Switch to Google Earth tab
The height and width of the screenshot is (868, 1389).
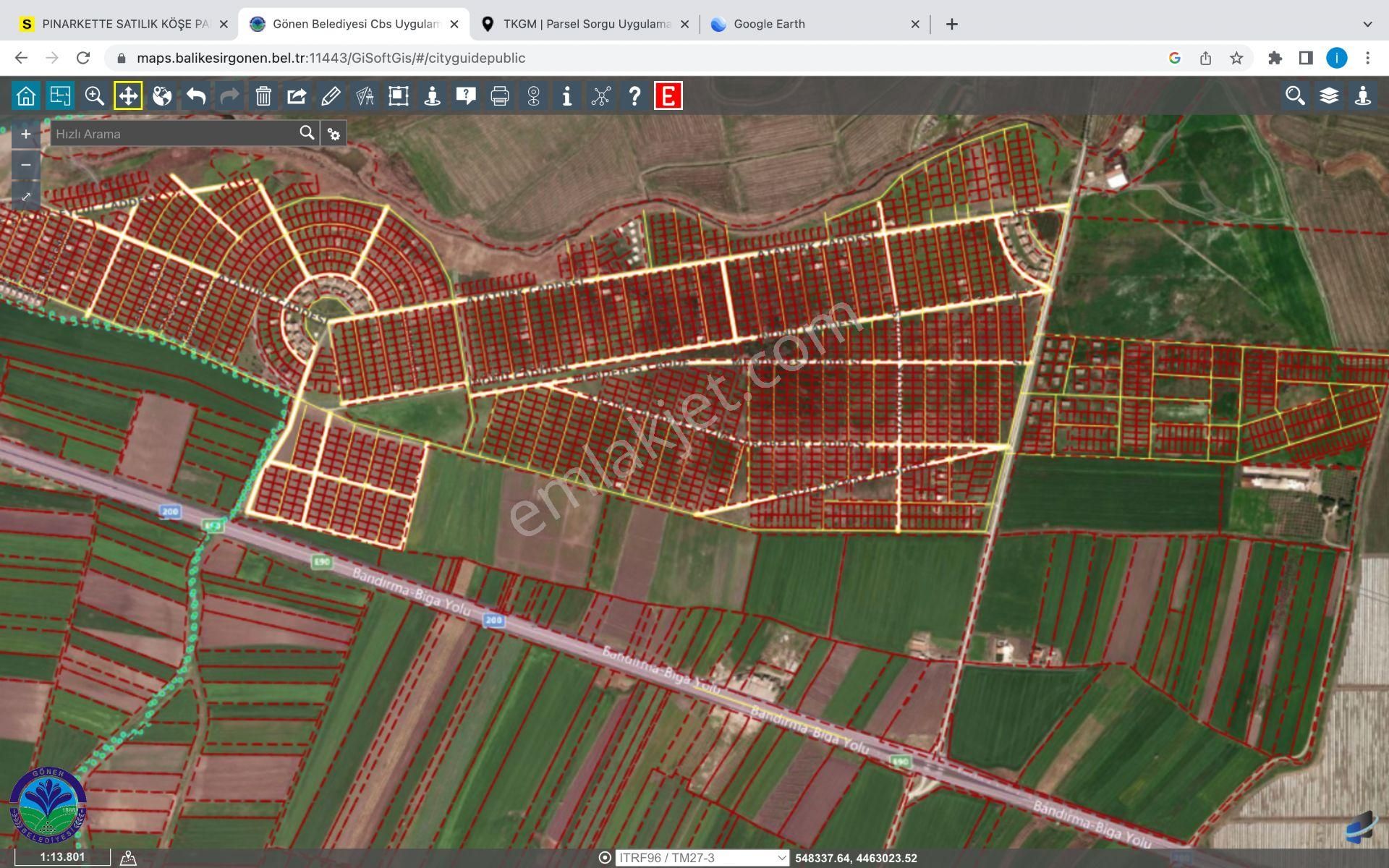click(814, 24)
